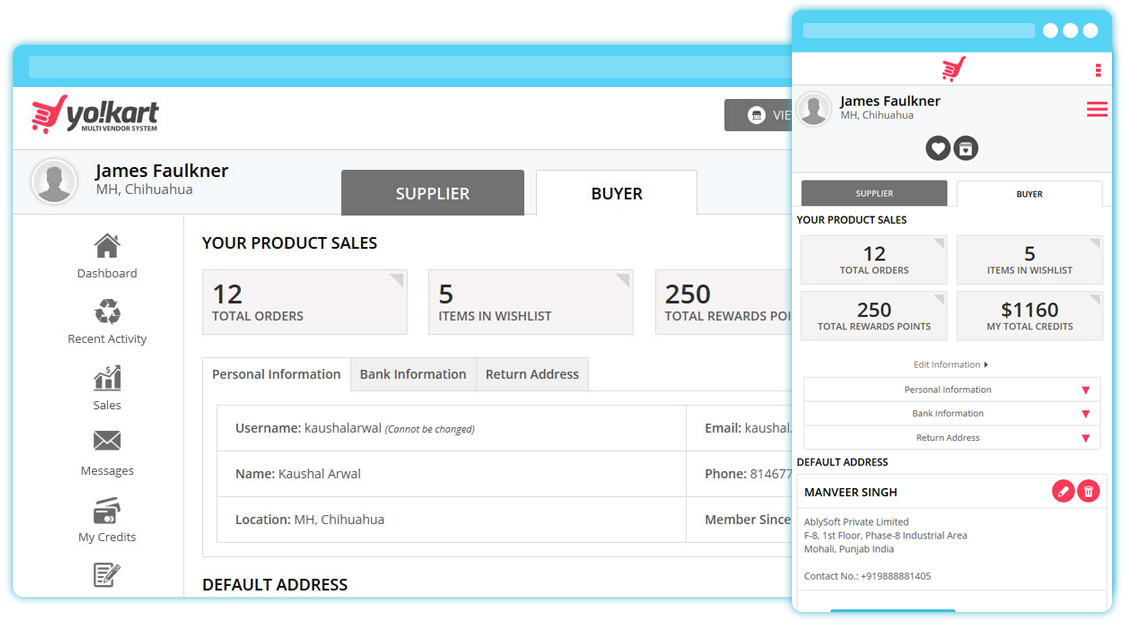Viewport: 1125px width, 626px height.
Task: Open My Credits
Action: (107, 521)
